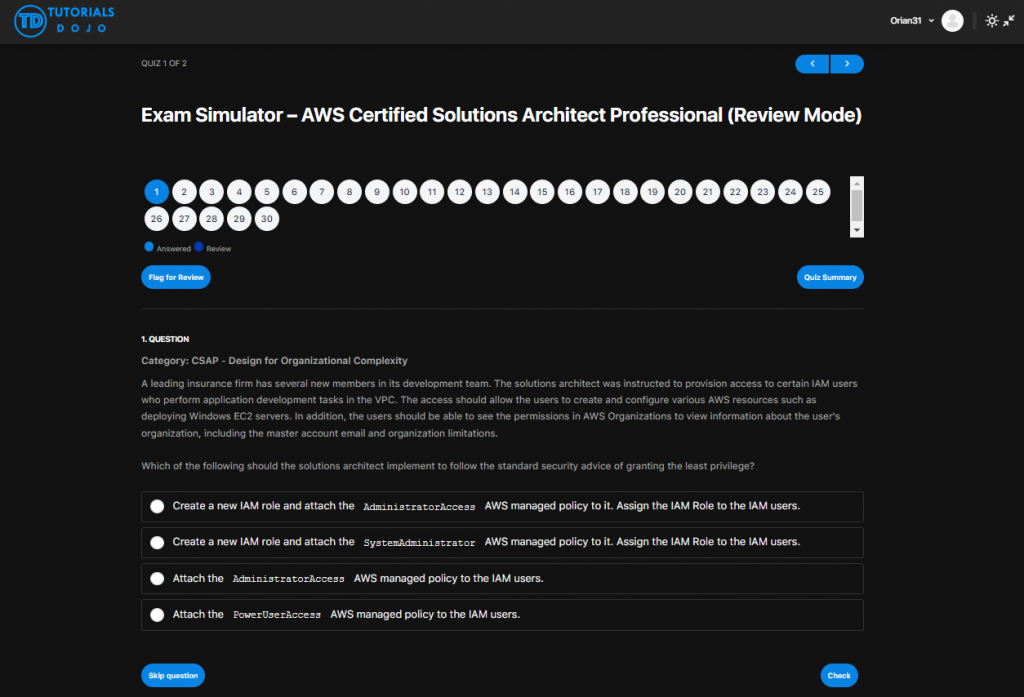Screen dimensions: 1024x697
Task: Flag this question for review
Action: [175, 277]
